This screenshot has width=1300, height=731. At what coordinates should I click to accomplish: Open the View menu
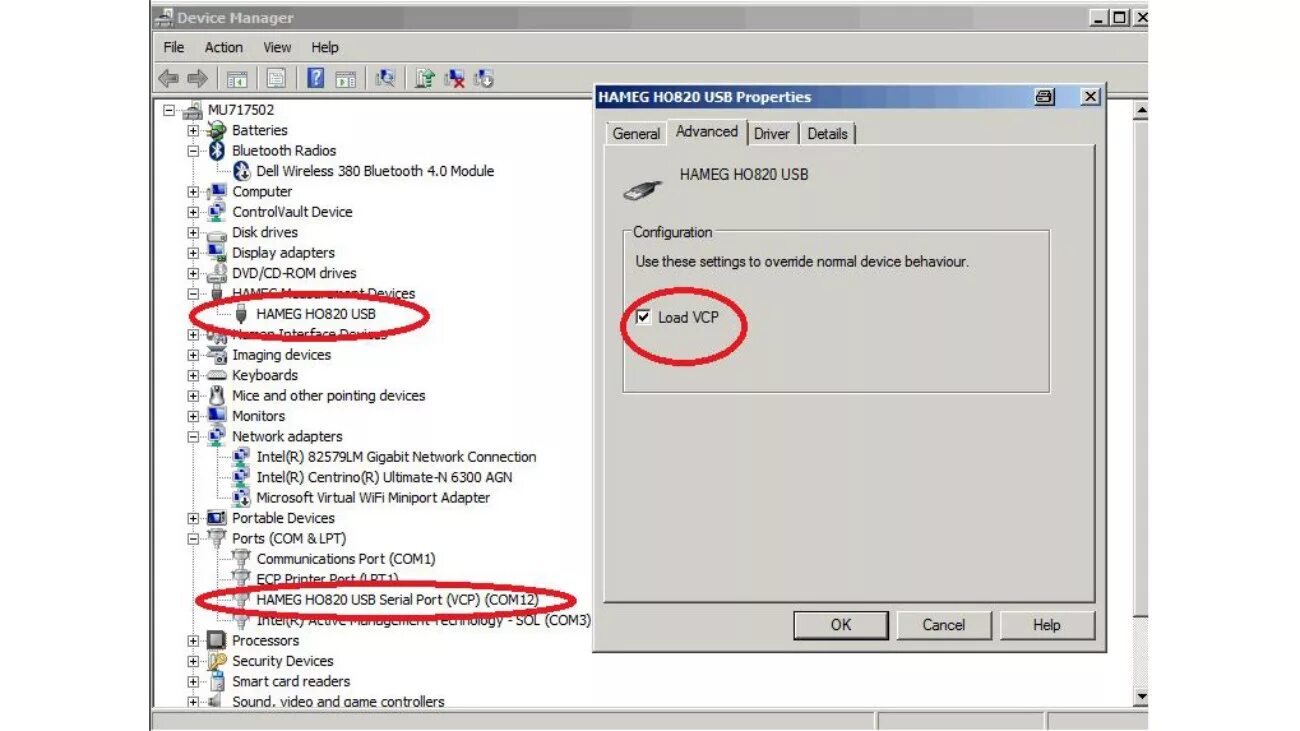coord(277,47)
